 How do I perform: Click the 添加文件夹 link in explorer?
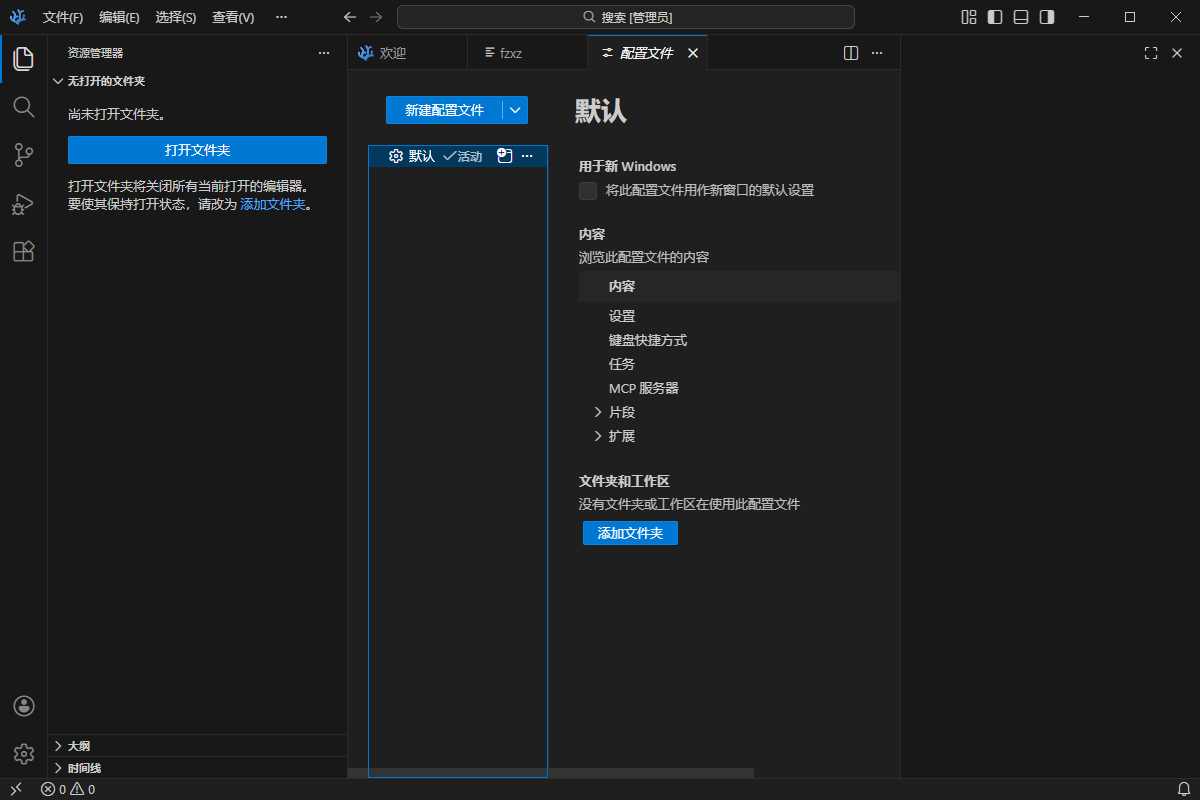[272, 204]
